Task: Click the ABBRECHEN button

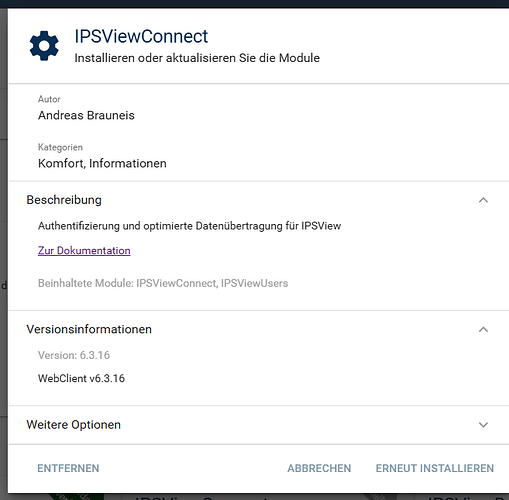Action: click(319, 468)
